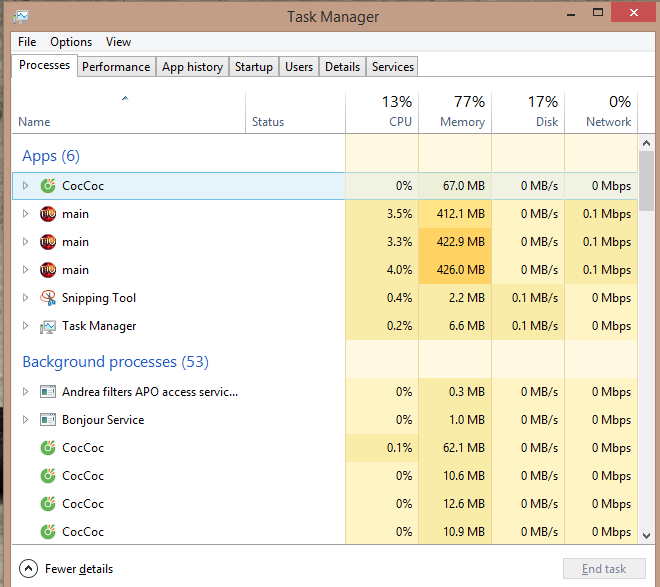Viewport: 660px width, 587px height.
Task: Expand the main process using 422.9 MB
Action: click(25, 242)
